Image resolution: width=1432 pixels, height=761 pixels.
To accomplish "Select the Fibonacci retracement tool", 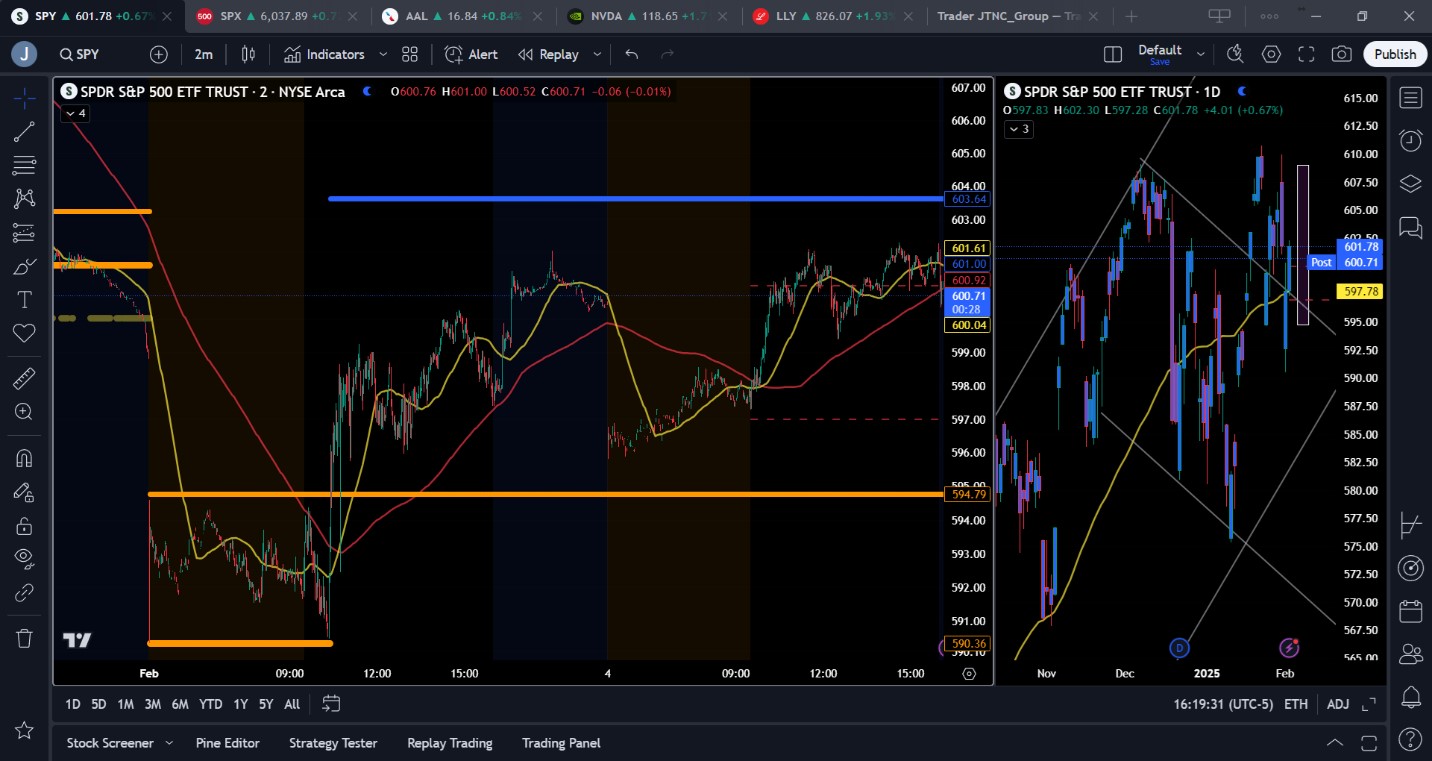I will coord(24,165).
